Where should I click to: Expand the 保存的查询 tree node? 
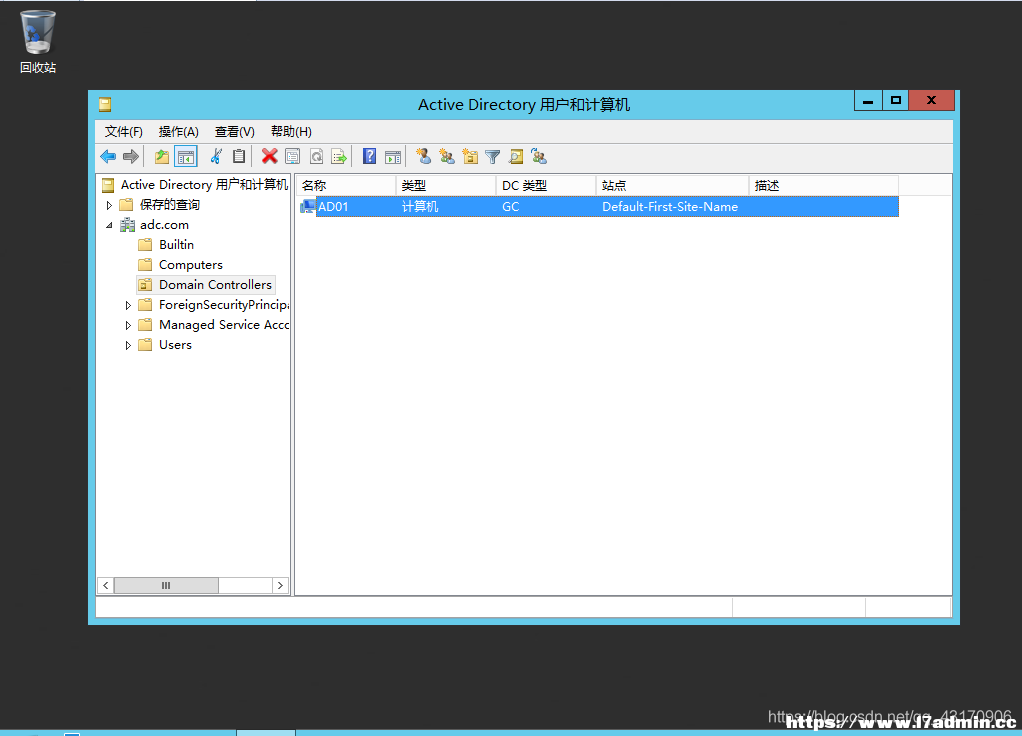click(109, 205)
